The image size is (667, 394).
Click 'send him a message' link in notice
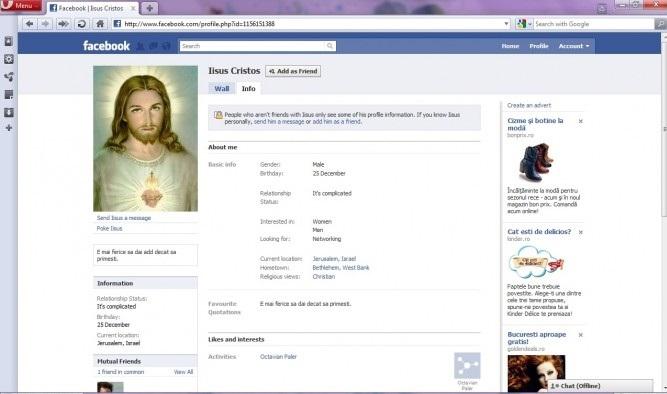click(279, 122)
